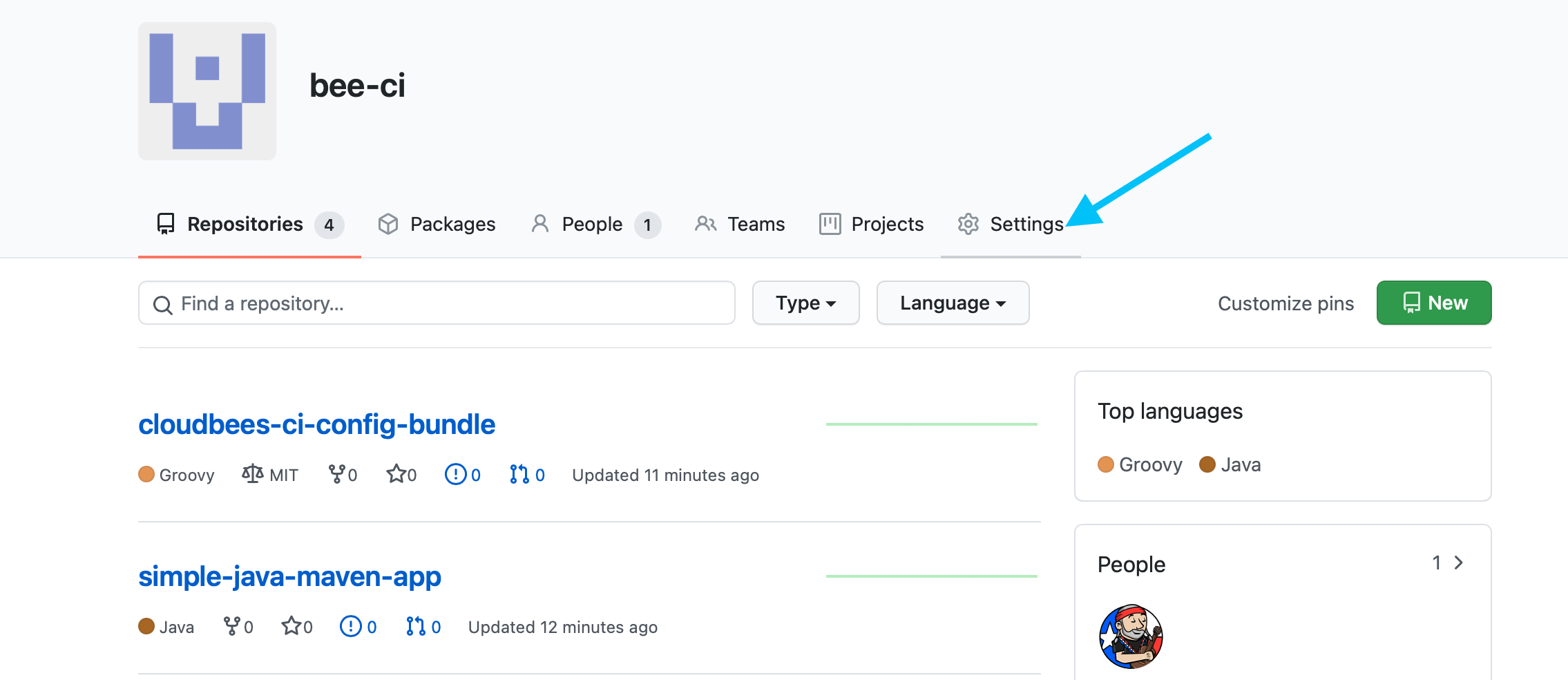Click the MIT license scales icon
Screen dimensions: 1568x680
coord(251,474)
